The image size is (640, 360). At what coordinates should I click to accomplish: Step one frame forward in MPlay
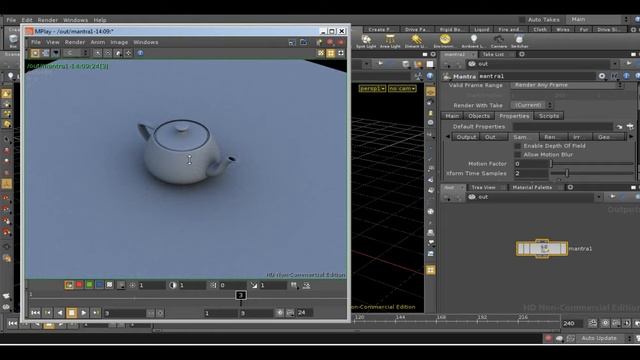tap(96, 313)
